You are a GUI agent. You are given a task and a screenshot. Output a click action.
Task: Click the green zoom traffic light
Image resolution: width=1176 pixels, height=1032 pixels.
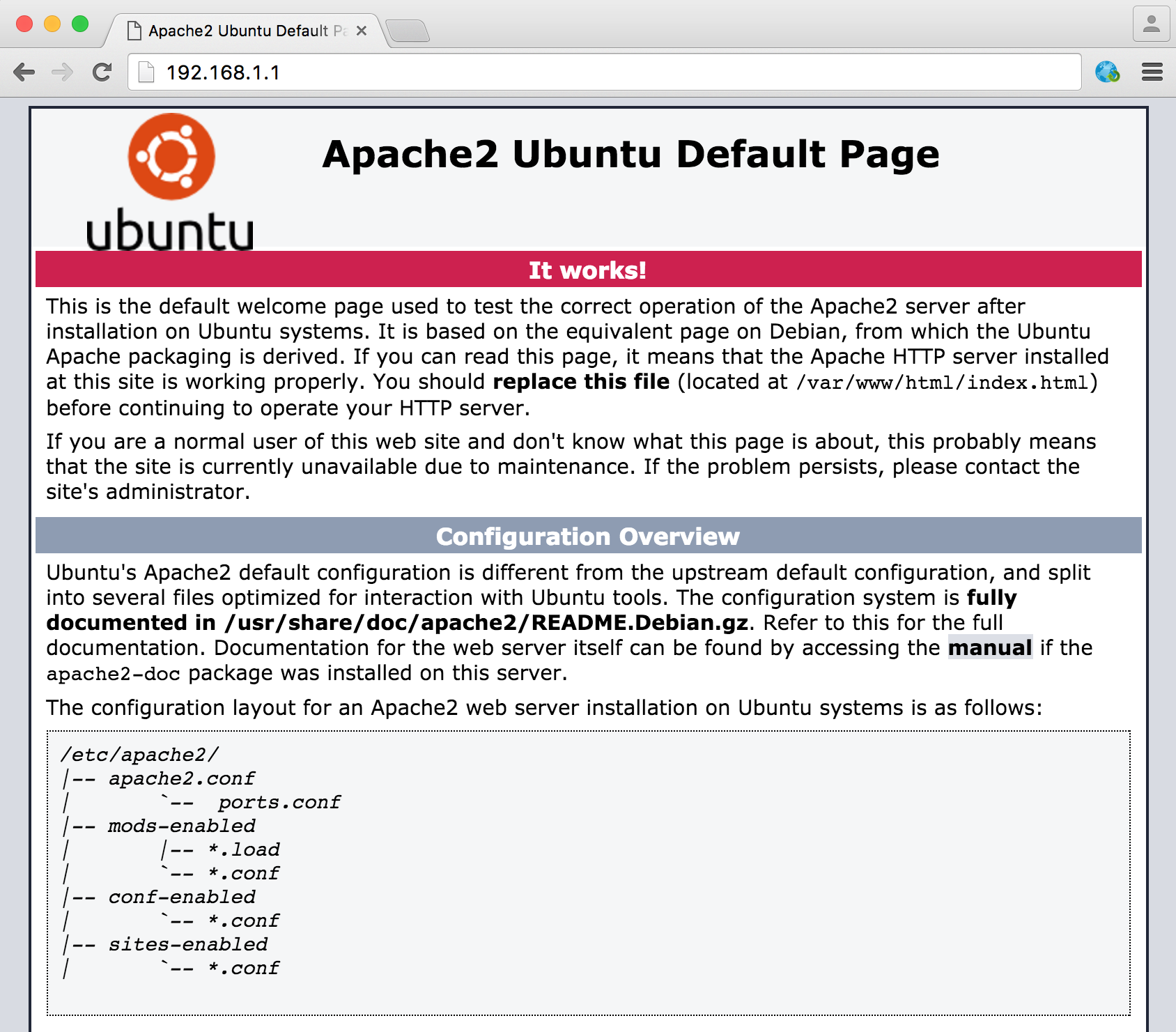[79, 23]
